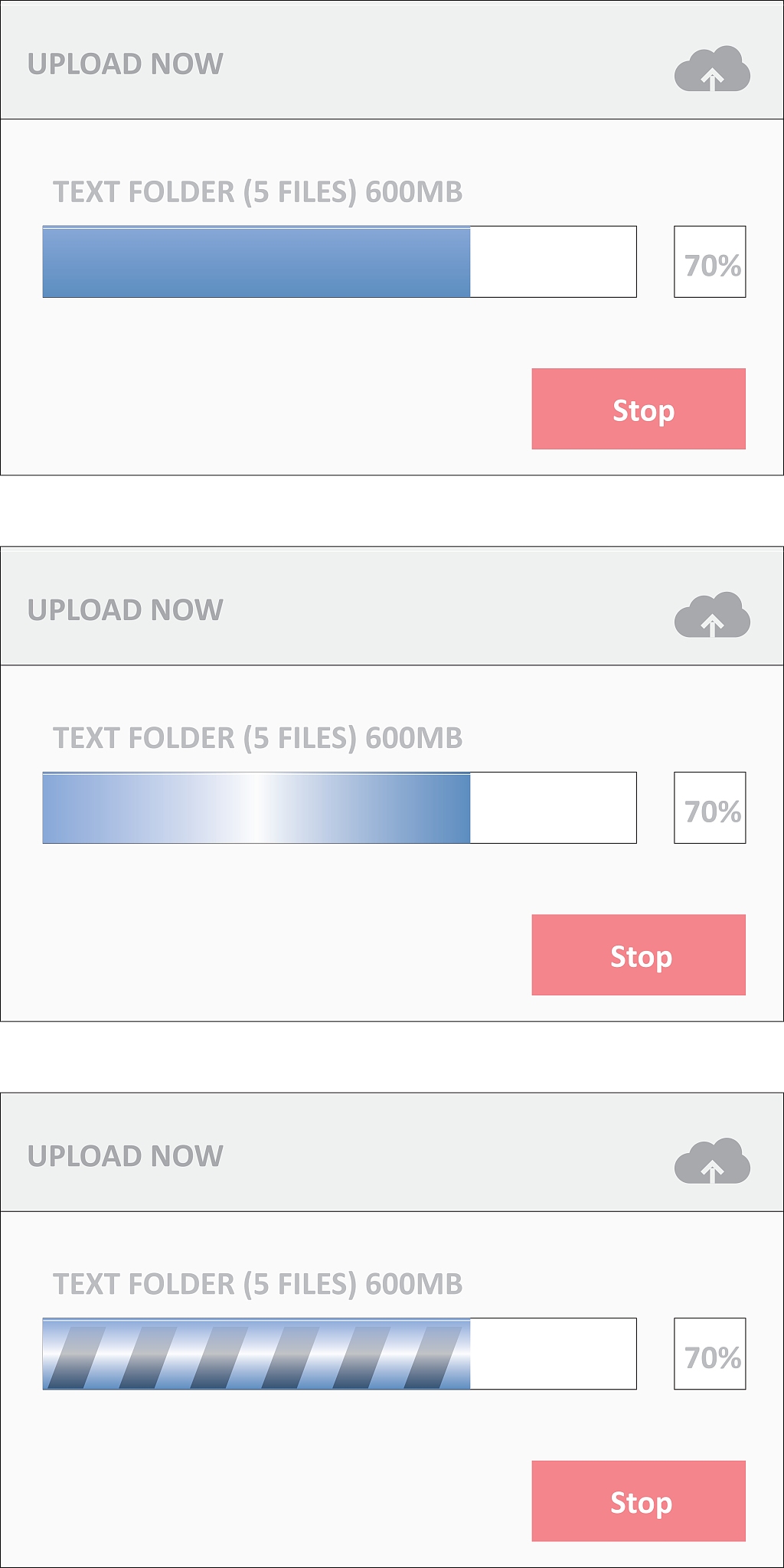Click the cloud upload icon in the solid-bar panel

(x=712, y=70)
